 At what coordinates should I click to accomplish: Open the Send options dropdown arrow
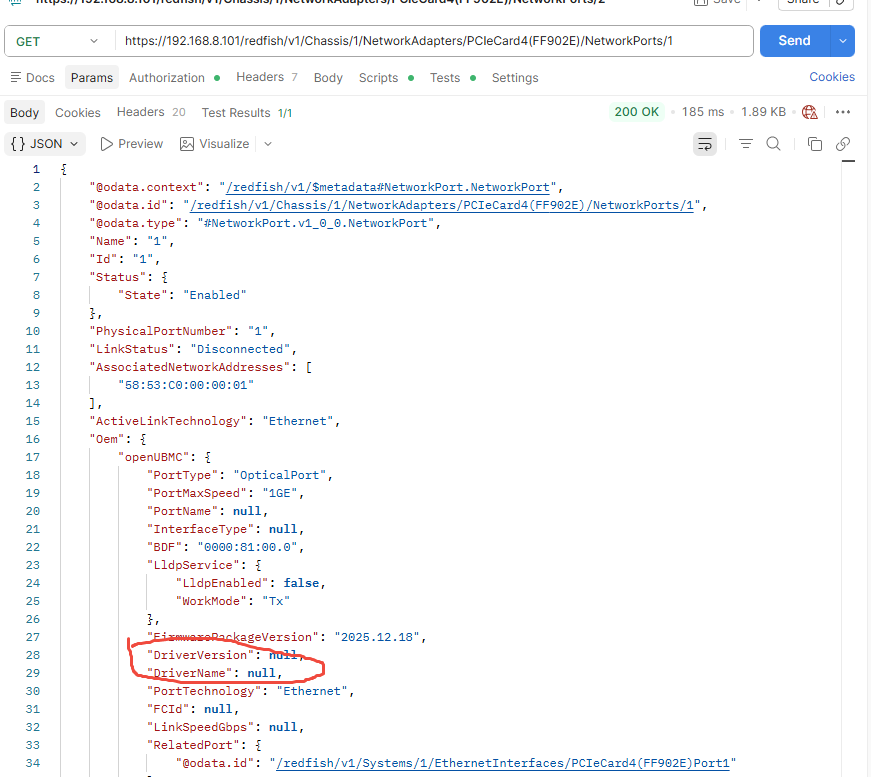[843, 41]
